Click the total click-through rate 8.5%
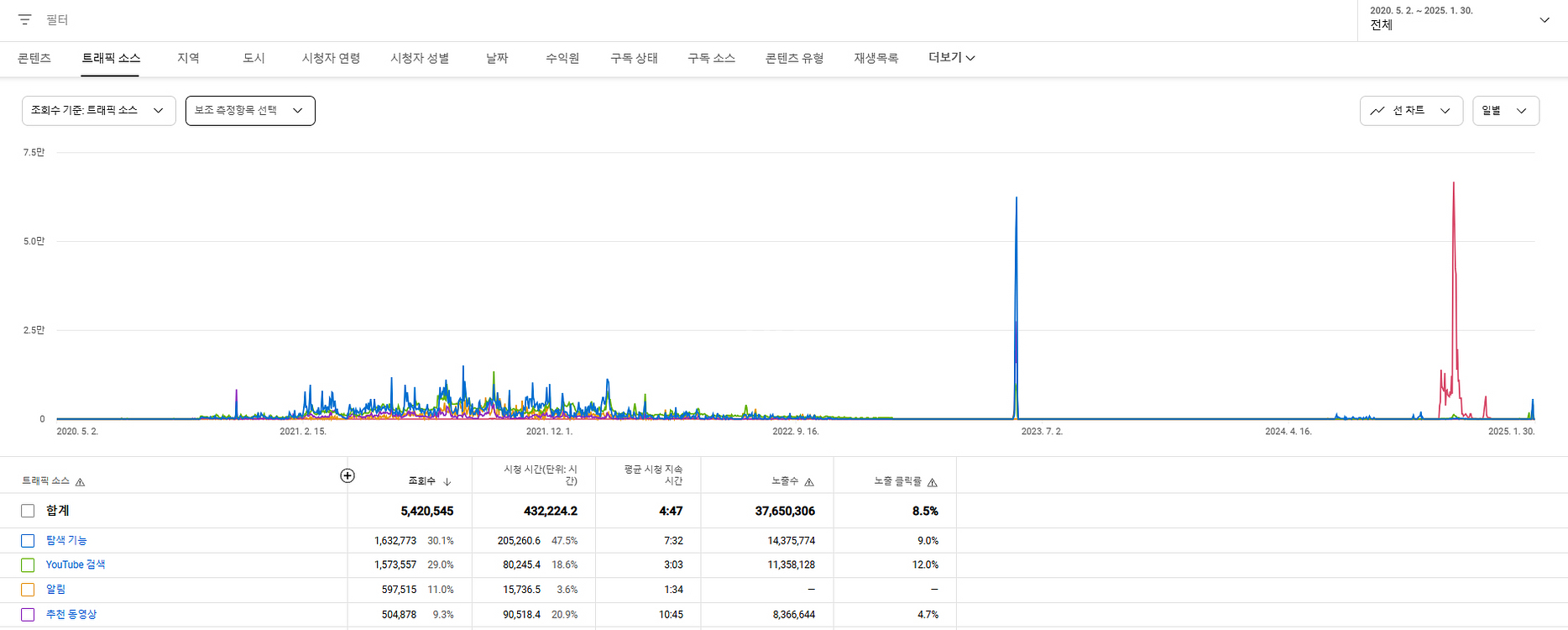Image resolution: width=1568 pixels, height=630 pixels. [925, 511]
